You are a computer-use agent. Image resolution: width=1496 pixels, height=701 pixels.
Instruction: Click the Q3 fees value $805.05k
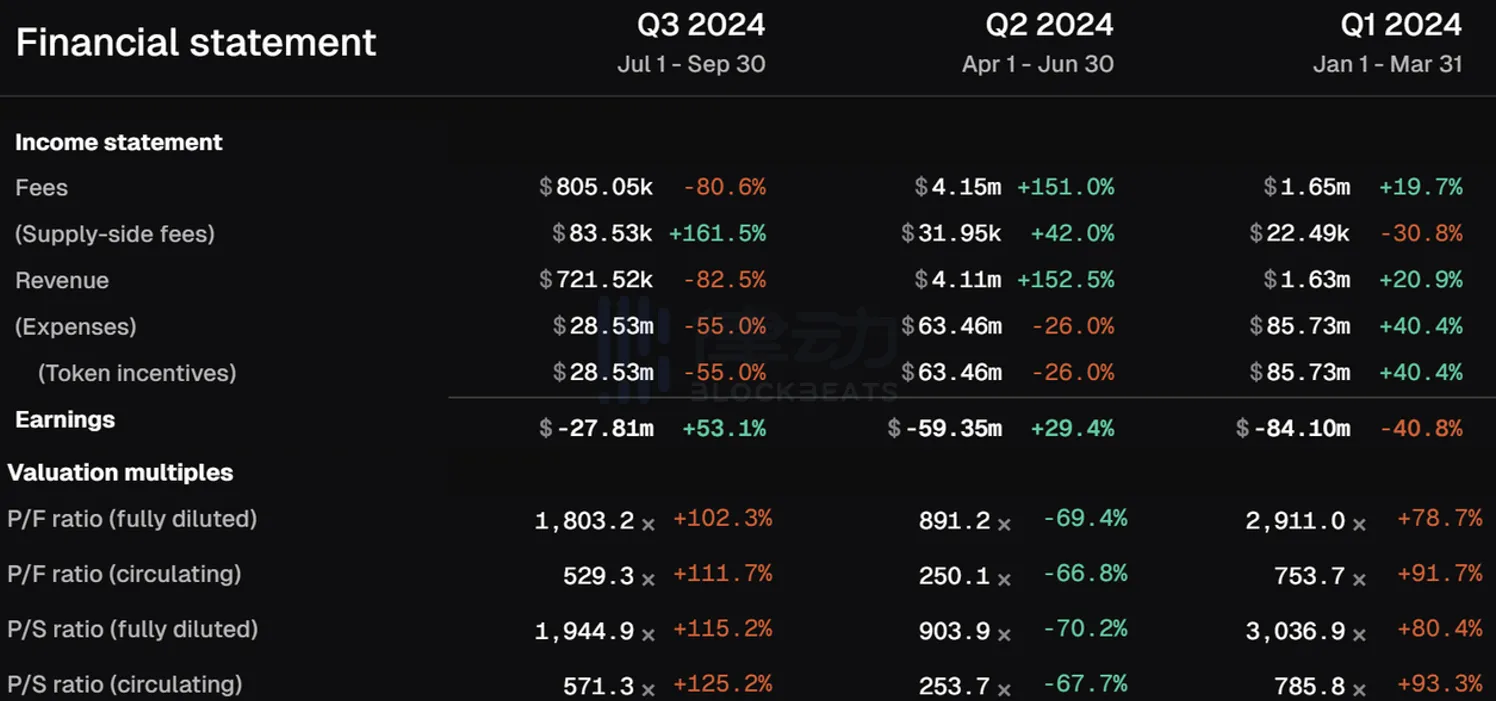point(596,187)
